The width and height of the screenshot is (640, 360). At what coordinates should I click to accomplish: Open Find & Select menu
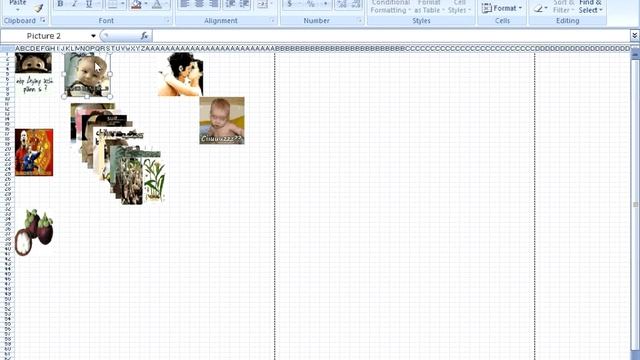point(590,7)
